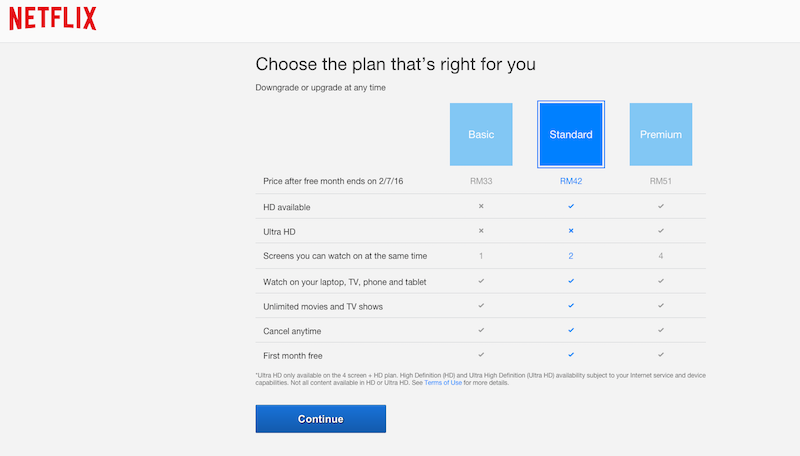This screenshot has height=456, width=800.
Task: Click the RM51 Premium price
Action: [x=660, y=181]
